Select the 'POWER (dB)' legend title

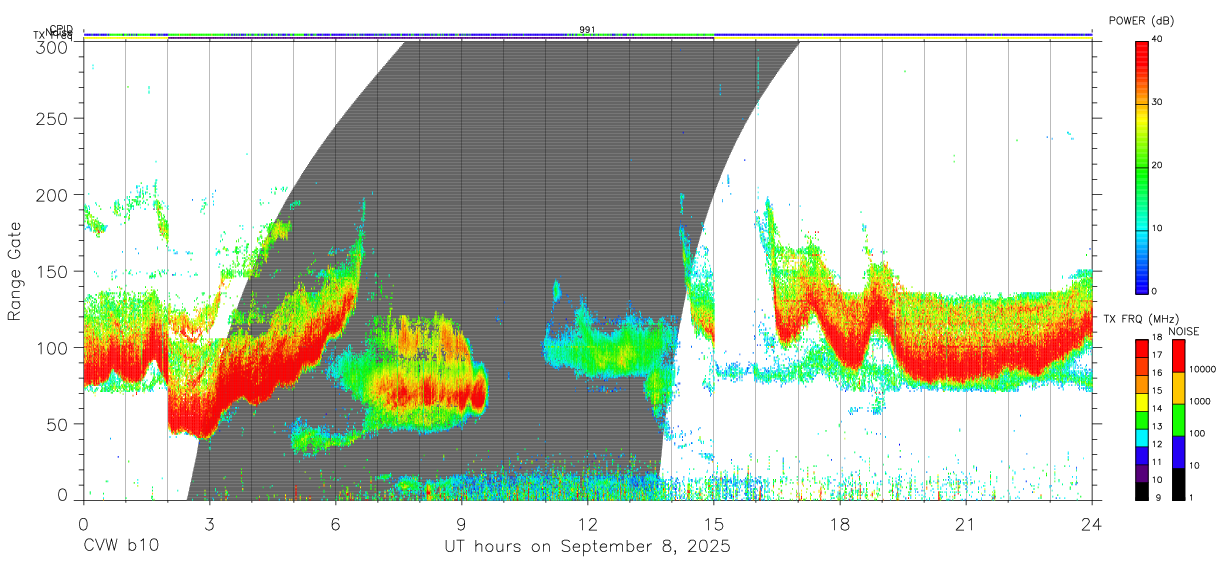1142,20
